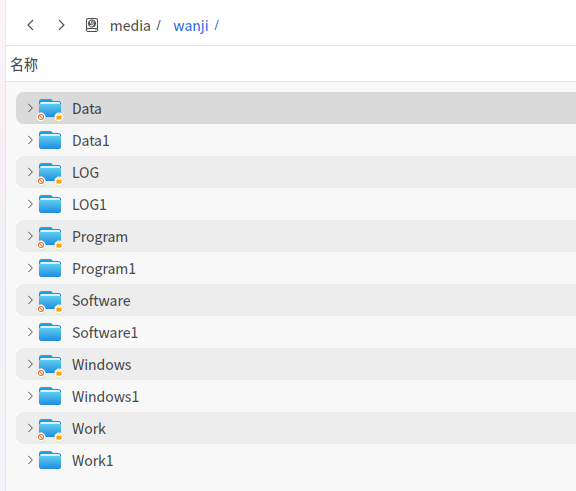Image resolution: width=576 pixels, height=491 pixels.
Task: Click the locked LOG folder icon
Action: click(50, 173)
